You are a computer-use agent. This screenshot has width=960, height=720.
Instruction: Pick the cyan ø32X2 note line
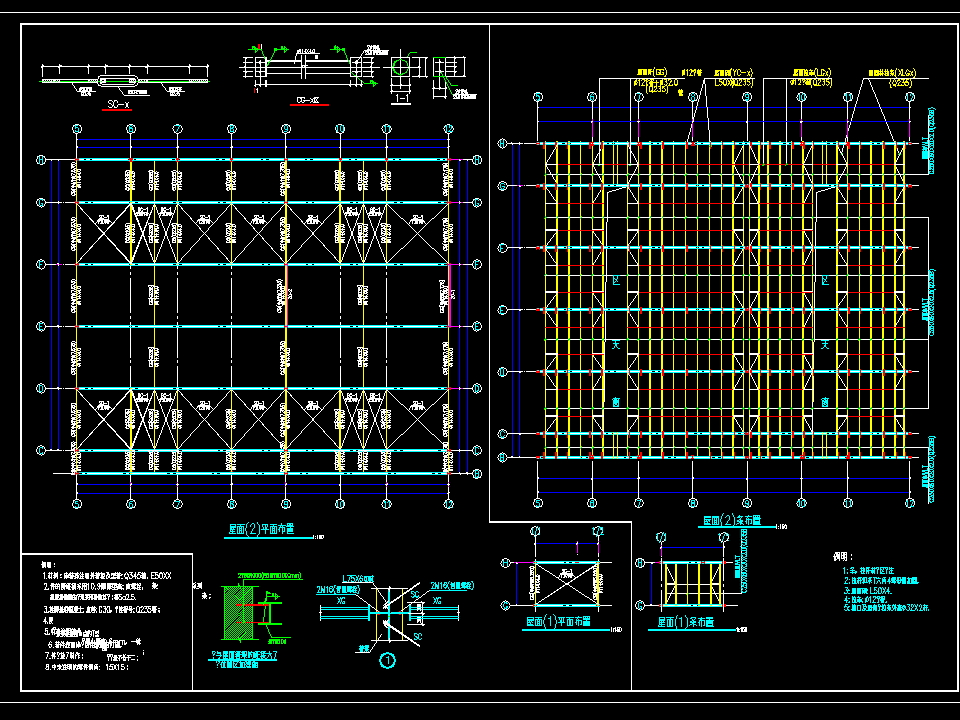(x=886, y=608)
